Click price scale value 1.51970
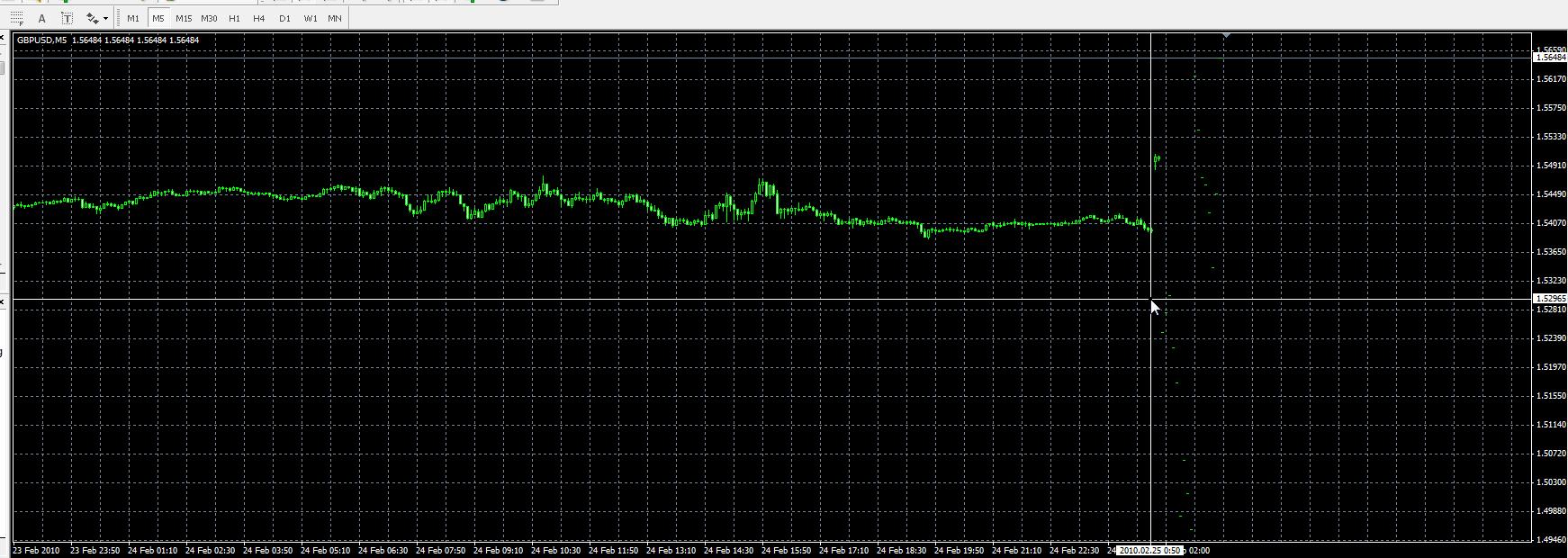 coord(1551,367)
